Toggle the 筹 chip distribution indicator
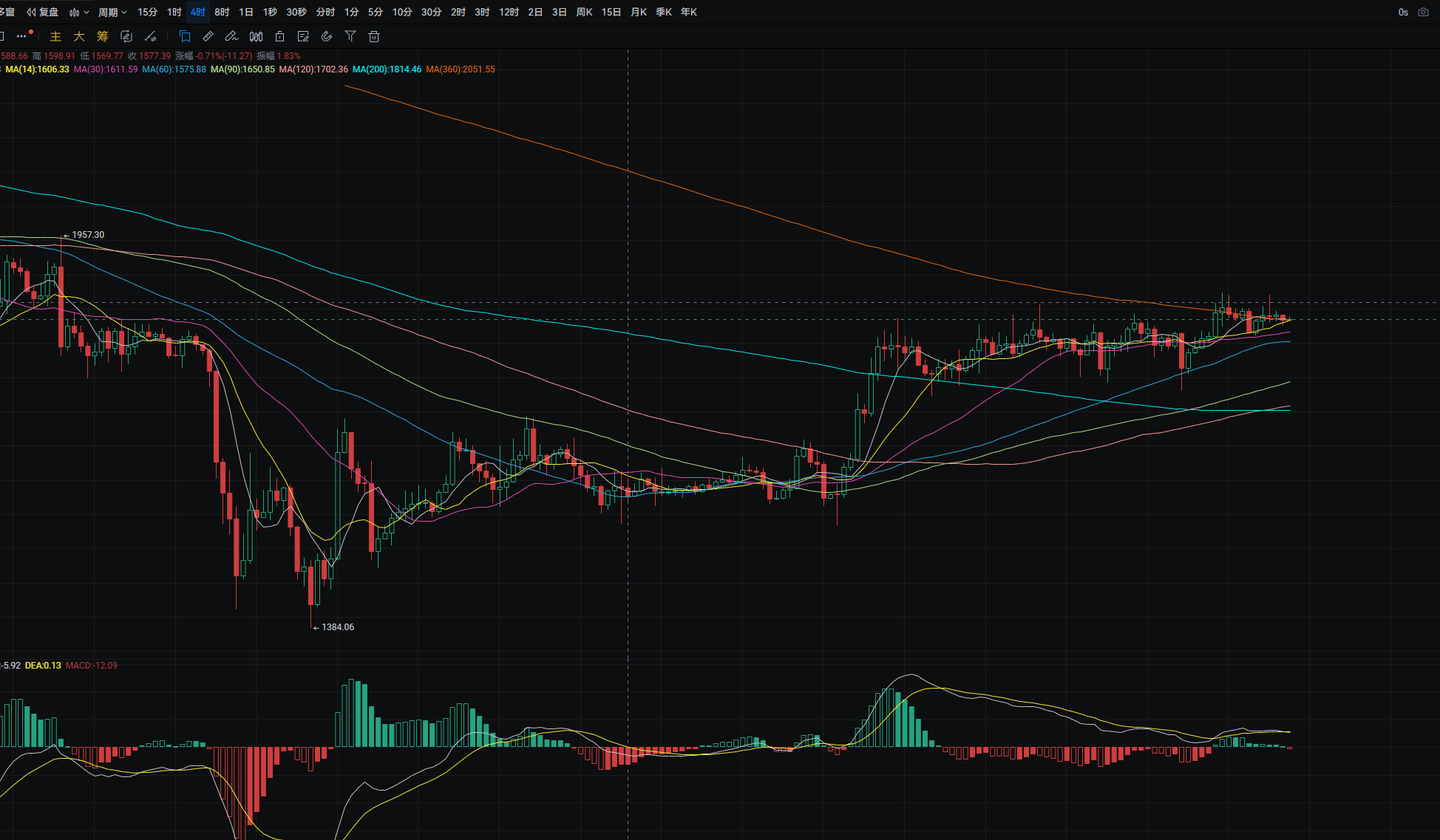The image size is (1440, 840). tap(103, 36)
